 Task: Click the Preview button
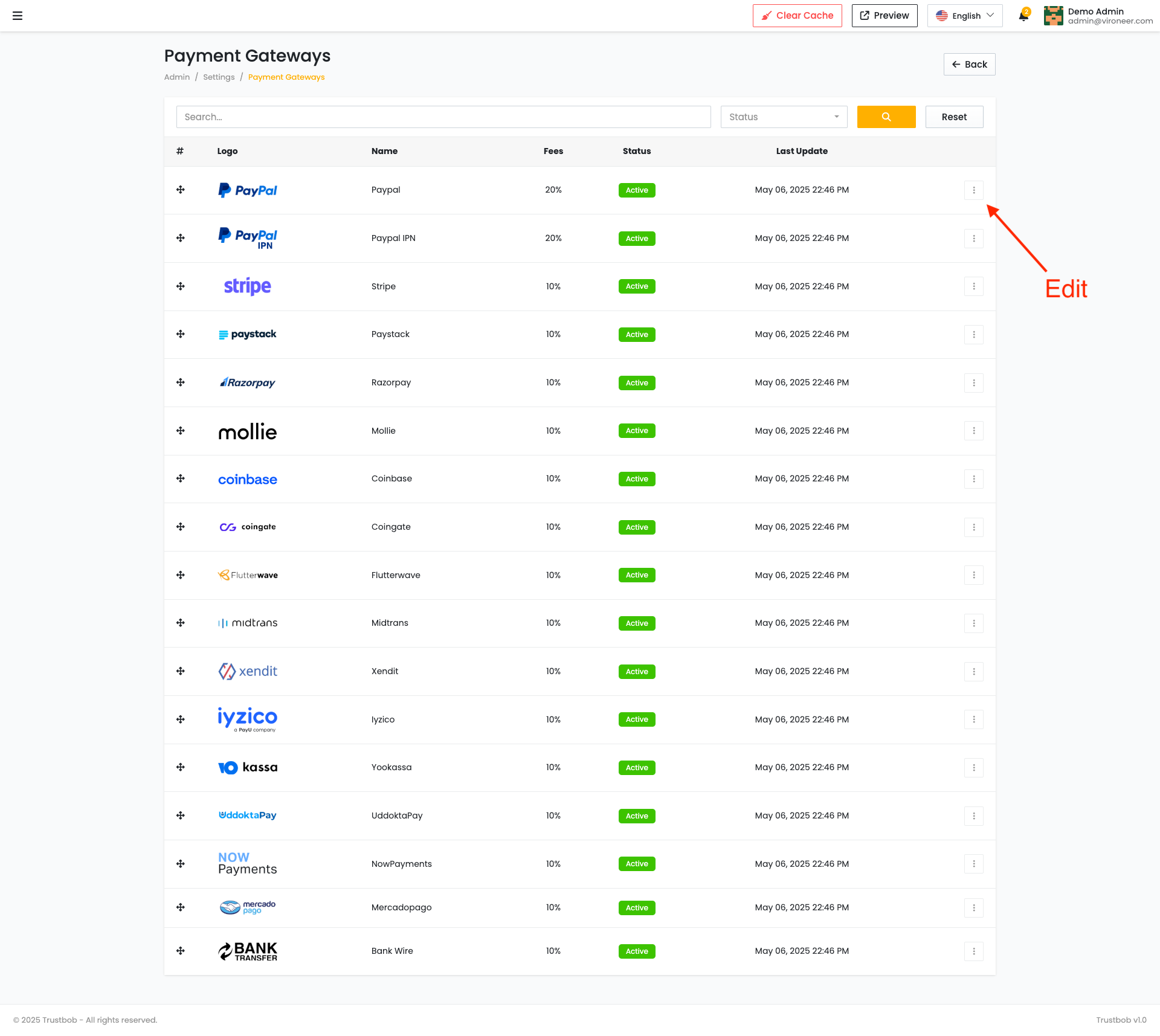click(x=884, y=16)
